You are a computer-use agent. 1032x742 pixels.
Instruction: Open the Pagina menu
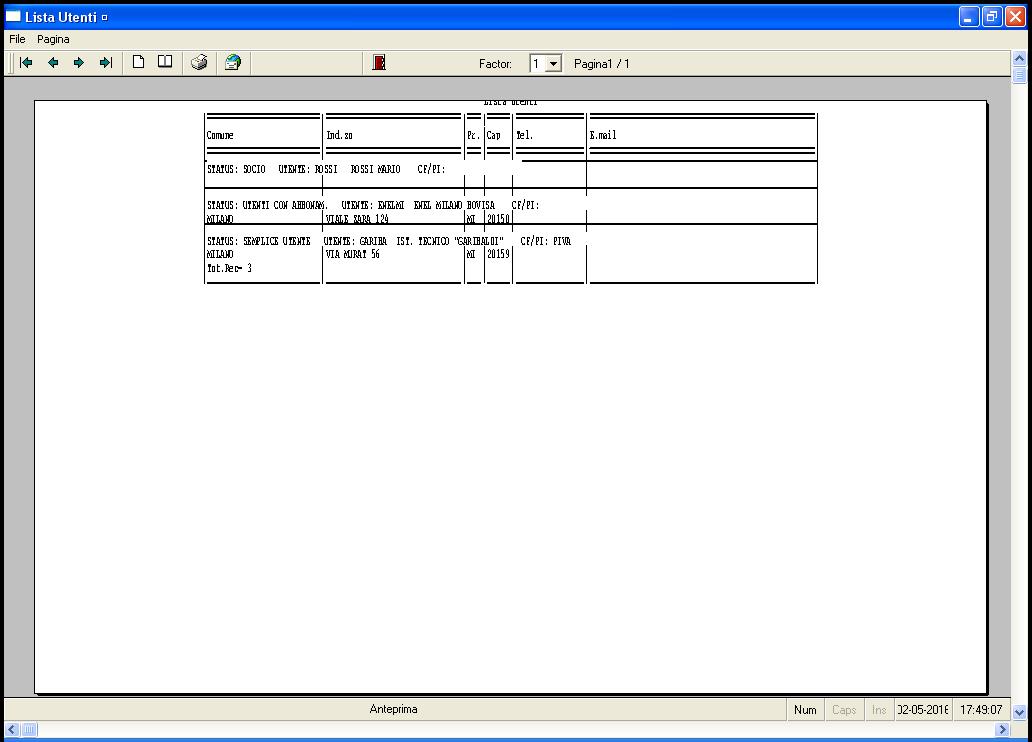53,40
